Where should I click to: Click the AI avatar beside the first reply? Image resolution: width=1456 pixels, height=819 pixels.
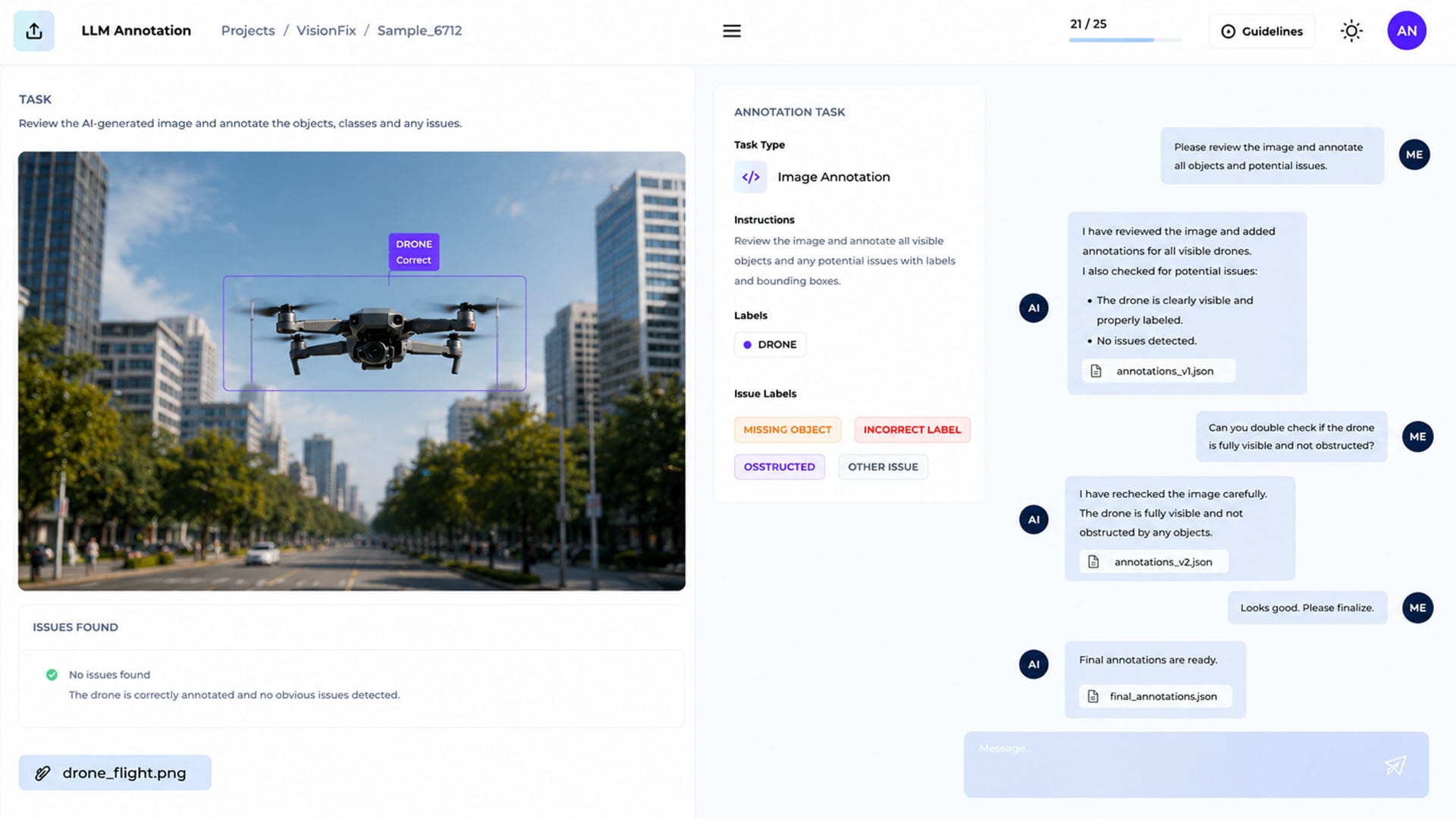[1034, 308]
